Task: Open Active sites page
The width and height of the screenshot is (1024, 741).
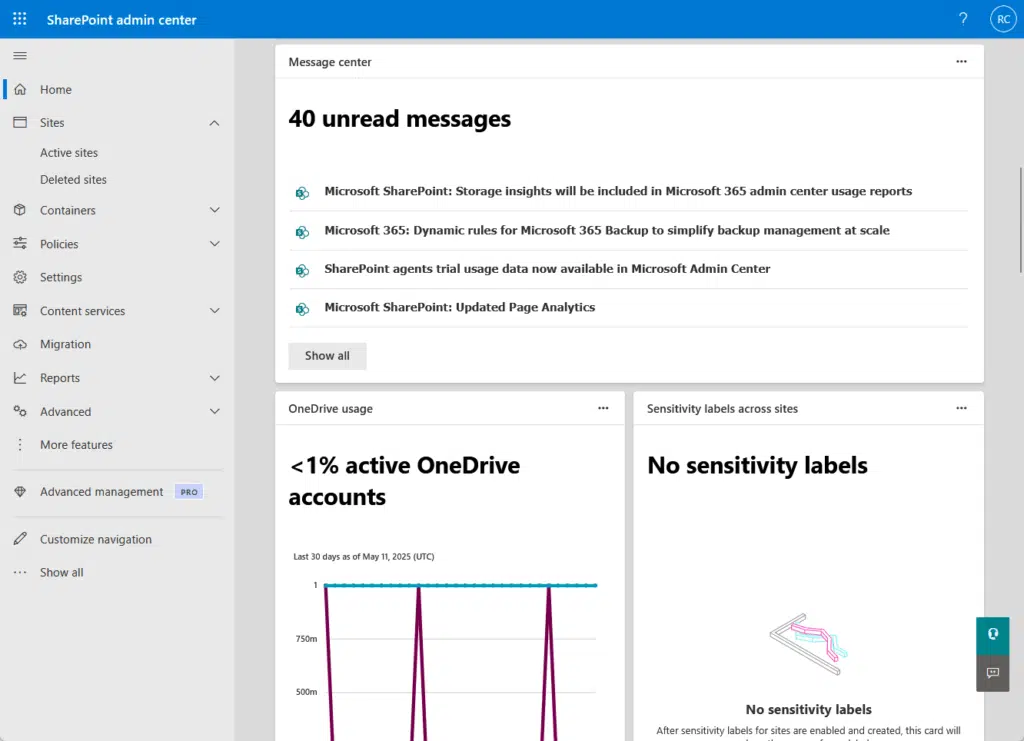Action: click(x=69, y=152)
